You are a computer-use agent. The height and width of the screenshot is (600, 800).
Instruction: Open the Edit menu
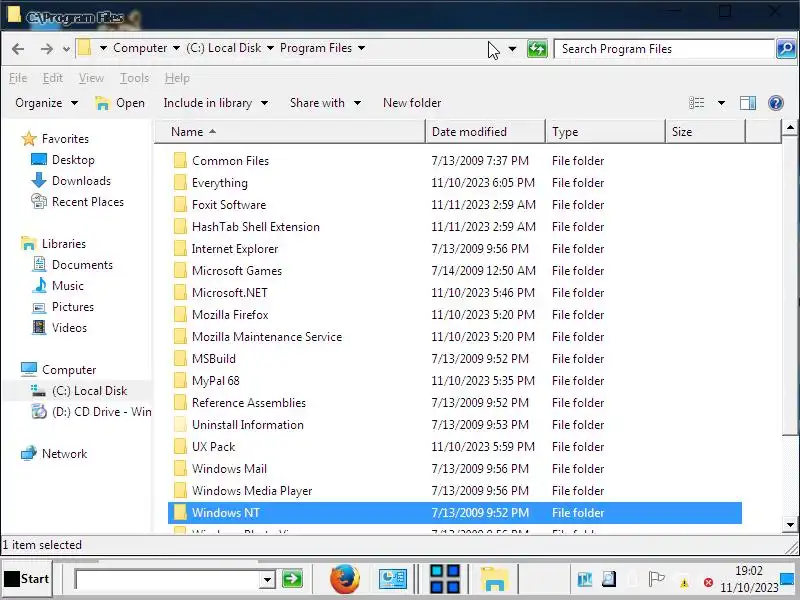[53, 78]
